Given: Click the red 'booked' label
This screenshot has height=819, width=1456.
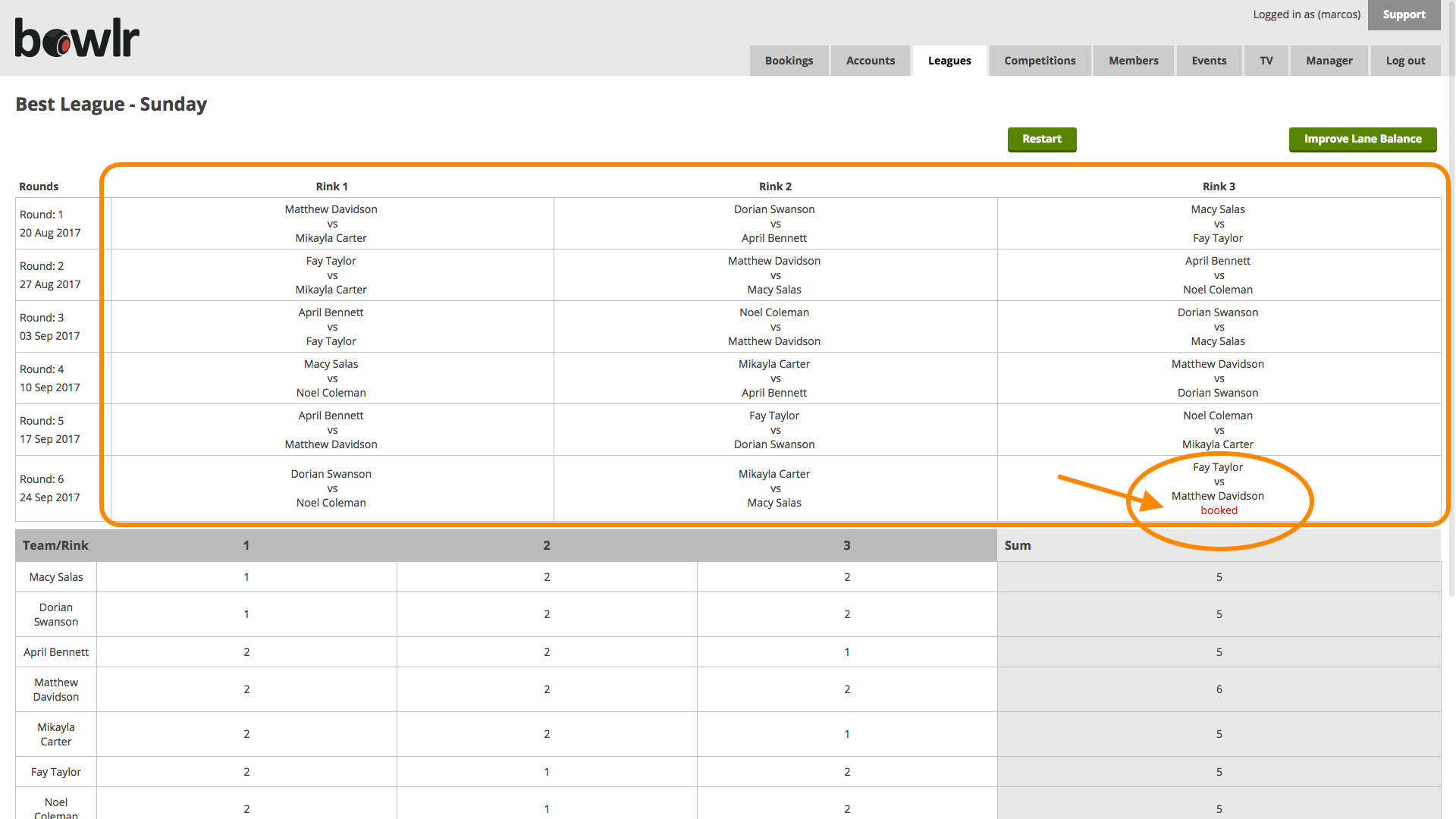Looking at the screenshot, I should [1219, 510].
